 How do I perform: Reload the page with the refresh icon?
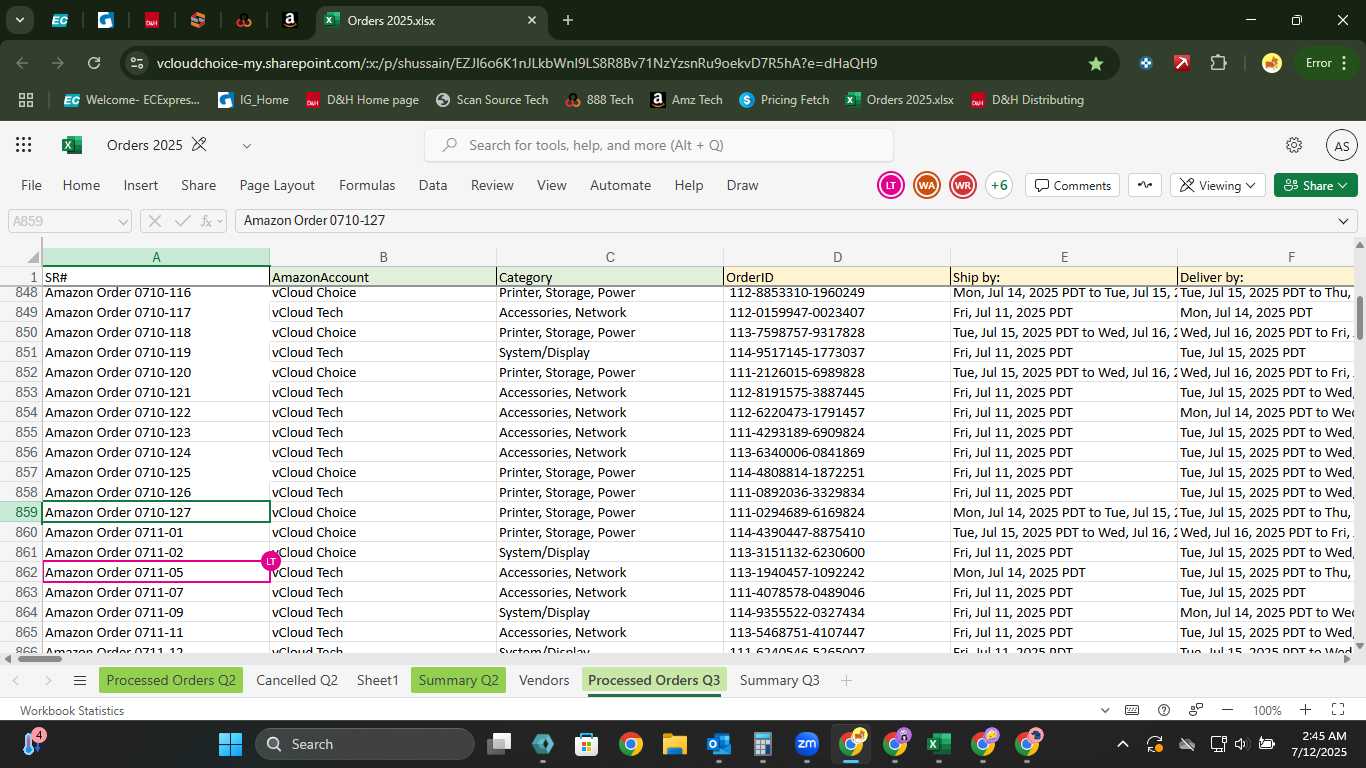[94, 63]
